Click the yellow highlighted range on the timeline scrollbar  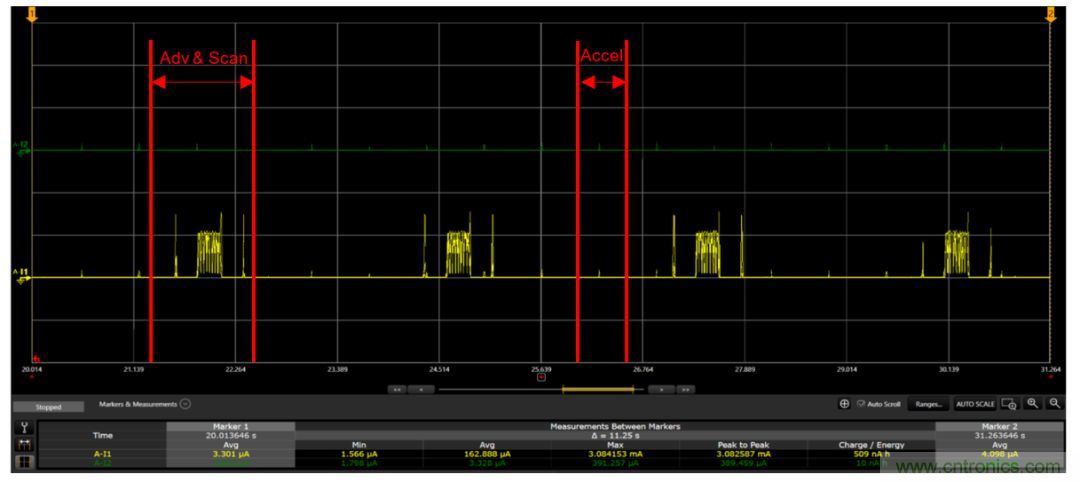(596, 389)
